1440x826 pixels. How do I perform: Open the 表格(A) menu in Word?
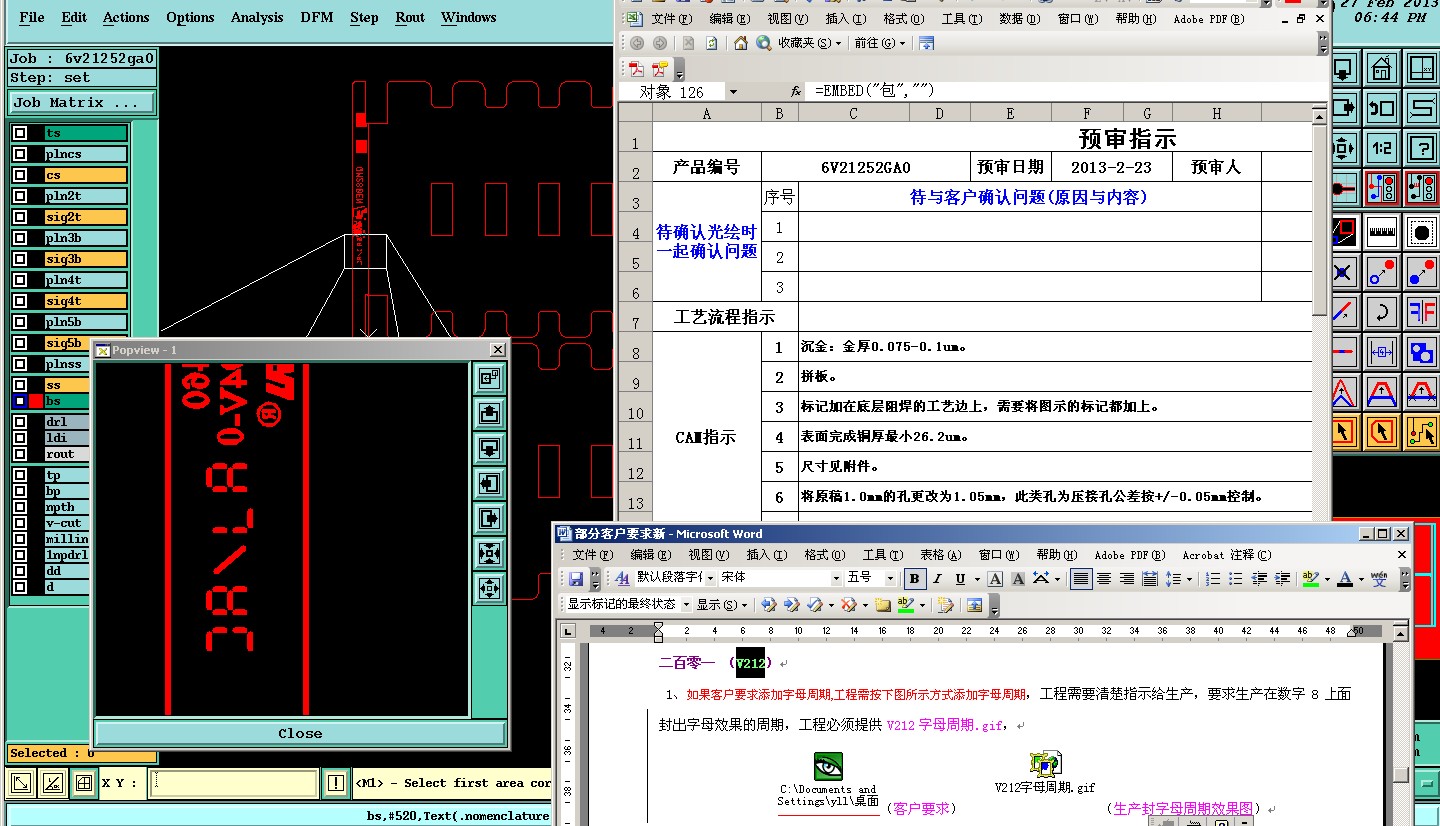pos(940,554)
